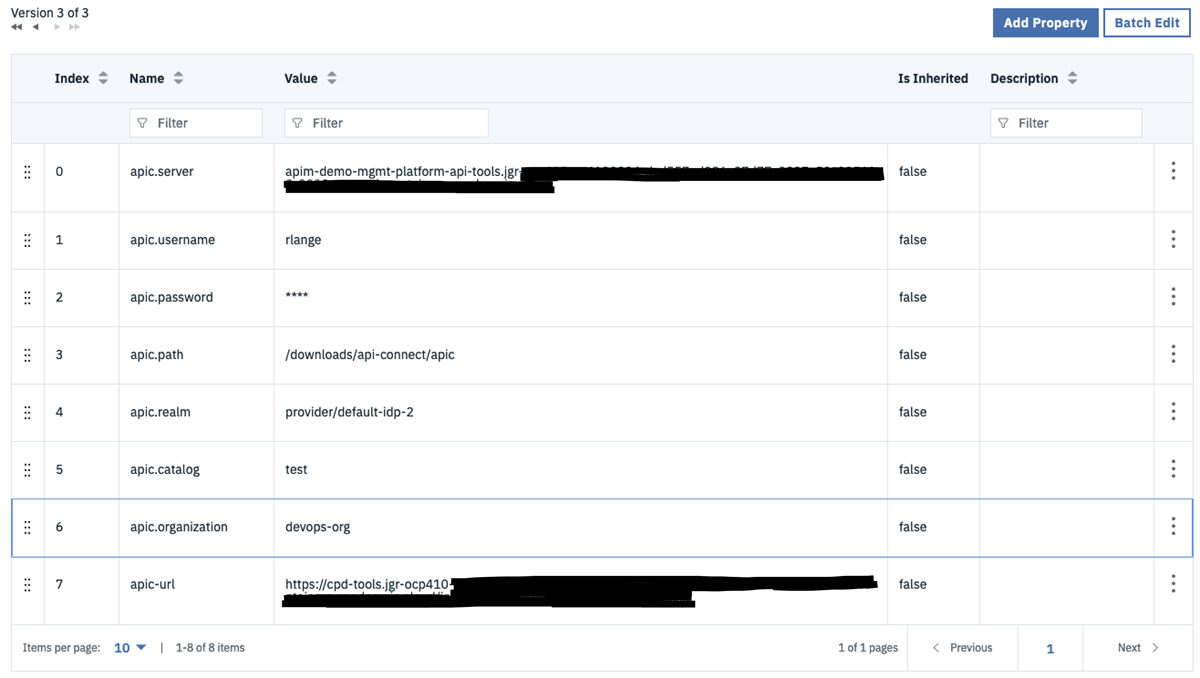Sort the table by the Name column
1200x678 pixels.
pos(178,78)
